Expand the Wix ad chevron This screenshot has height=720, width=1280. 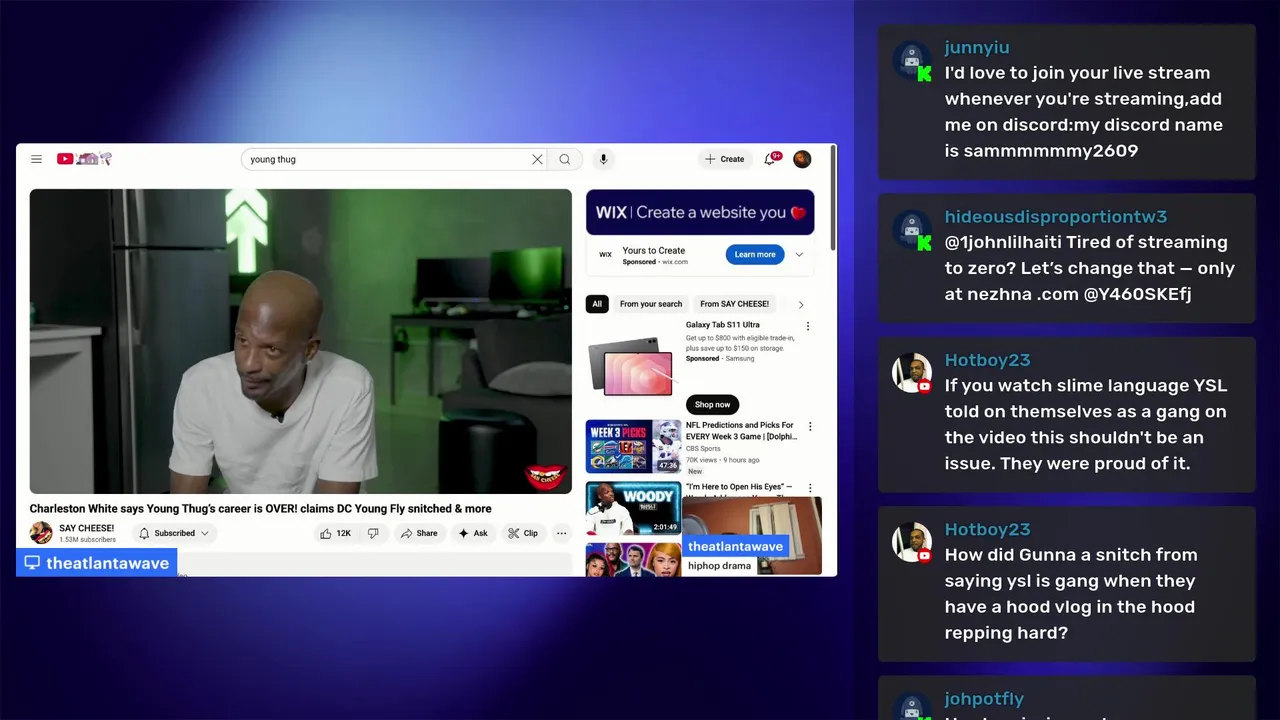coord(799,254)
